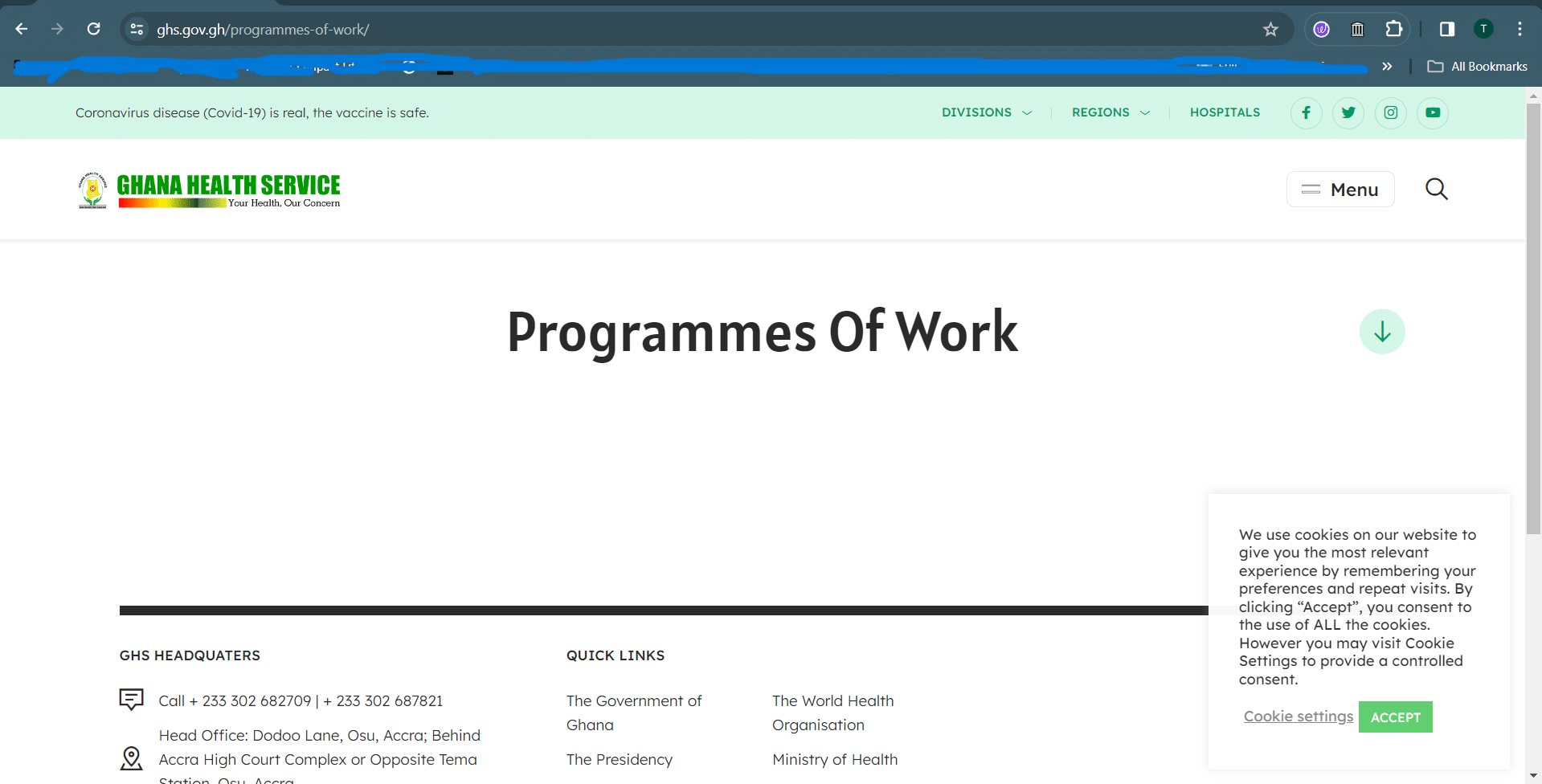
Task: Reload the page using the refresh icon
Action: (94, 30)
